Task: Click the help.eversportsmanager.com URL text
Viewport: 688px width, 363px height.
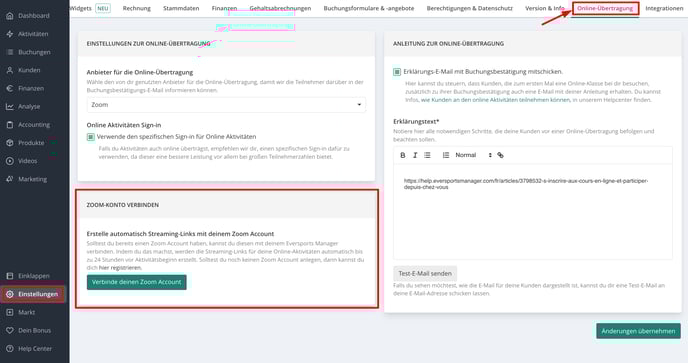Action: click(526, 184)
